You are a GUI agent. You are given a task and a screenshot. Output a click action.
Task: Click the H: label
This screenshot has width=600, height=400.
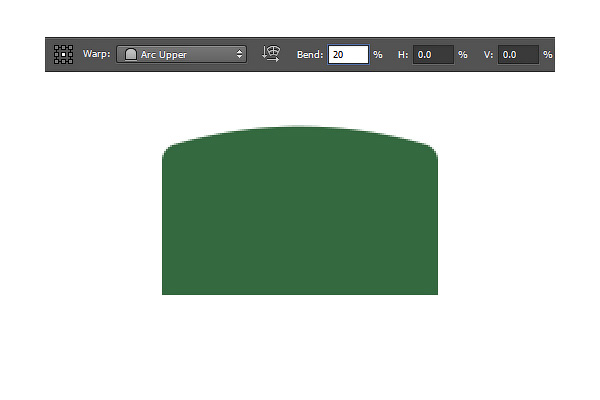tap(403, 55)
